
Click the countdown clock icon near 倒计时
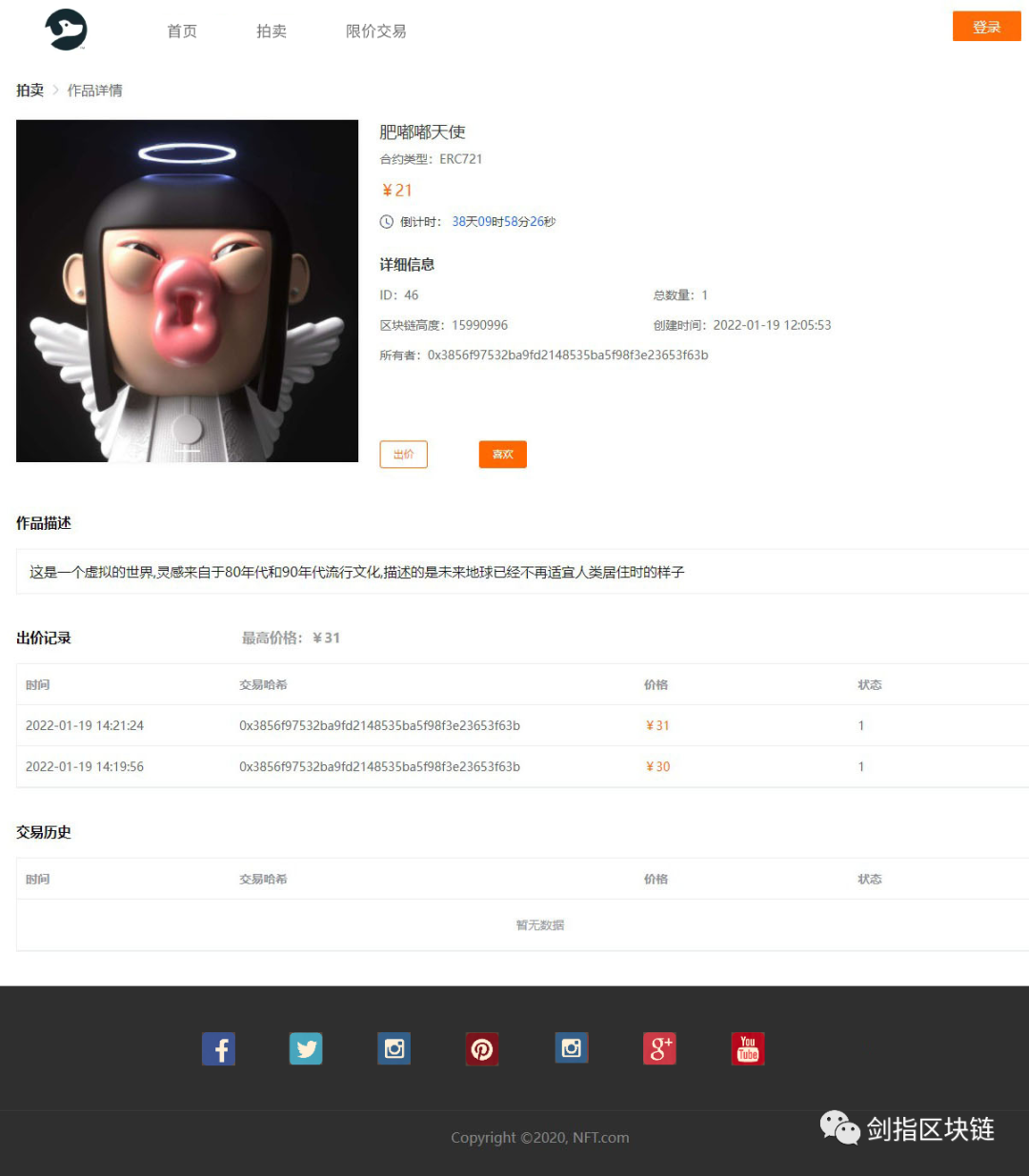pos(385,221)
